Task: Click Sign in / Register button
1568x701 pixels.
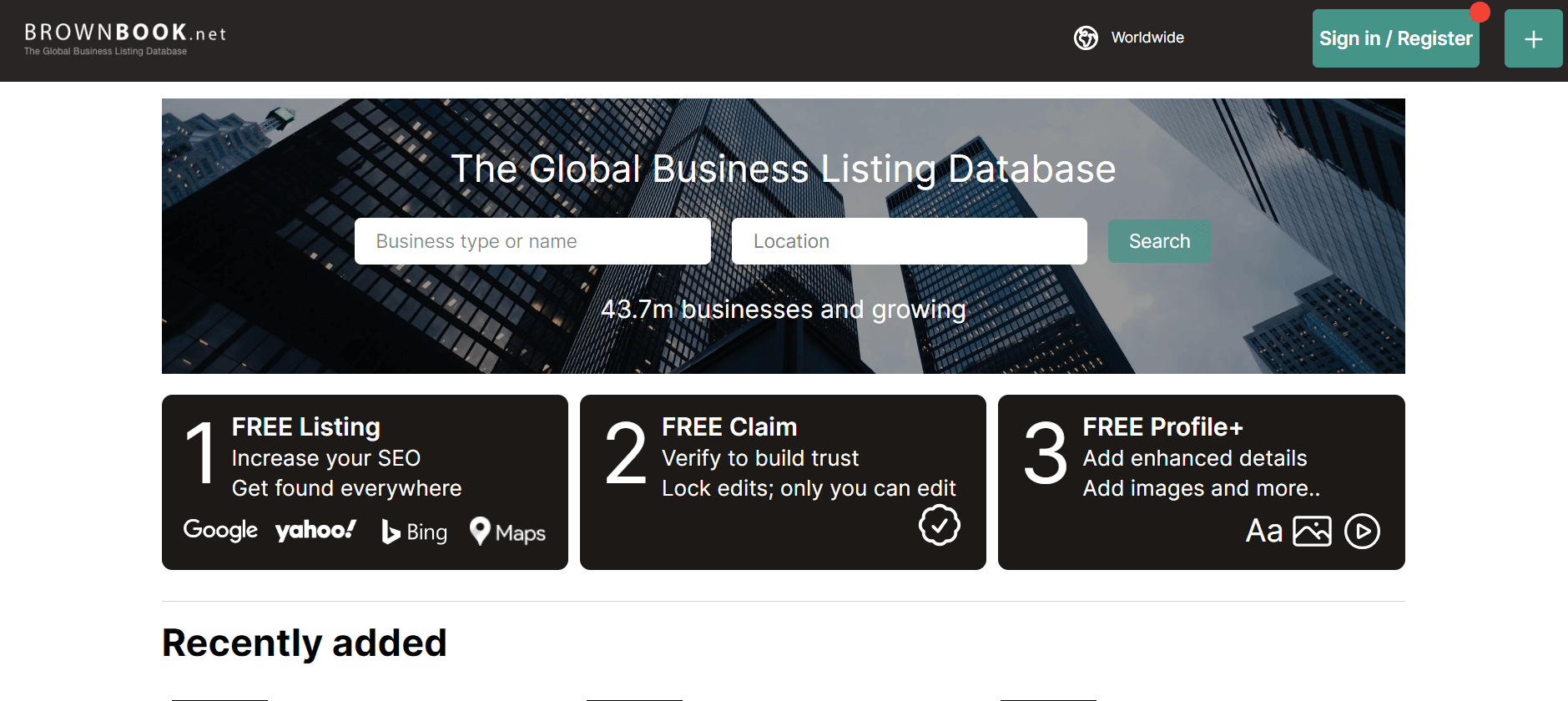Action: pyautogui.click(x=1395, y=38)
